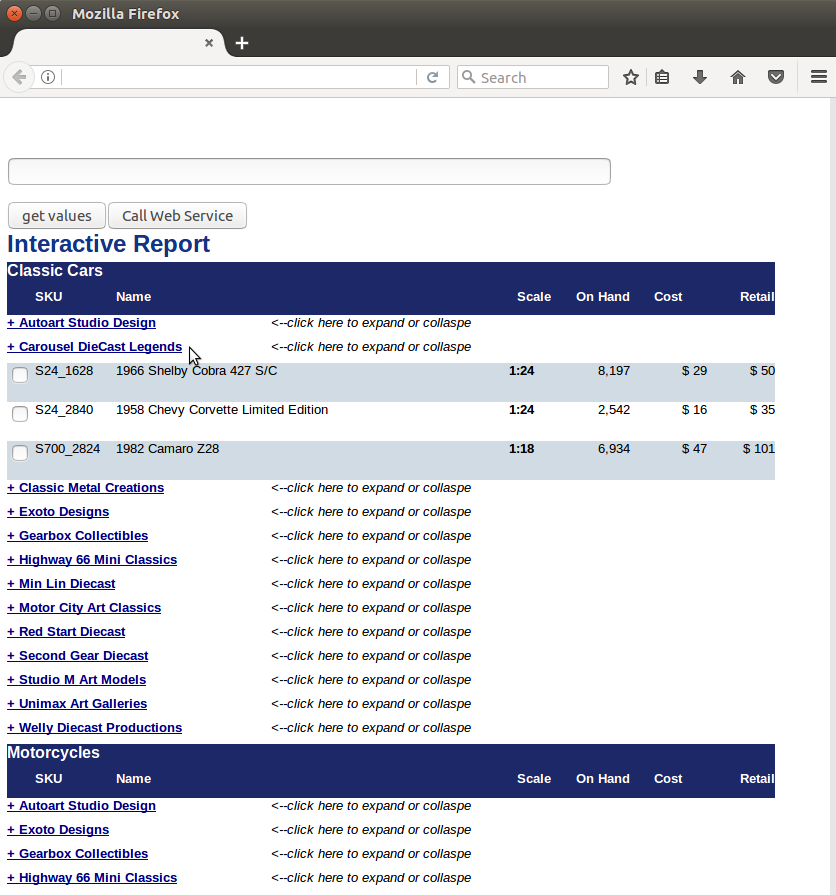
Task: Go back using the browser back arrow
Action: [x=19, y=77]
